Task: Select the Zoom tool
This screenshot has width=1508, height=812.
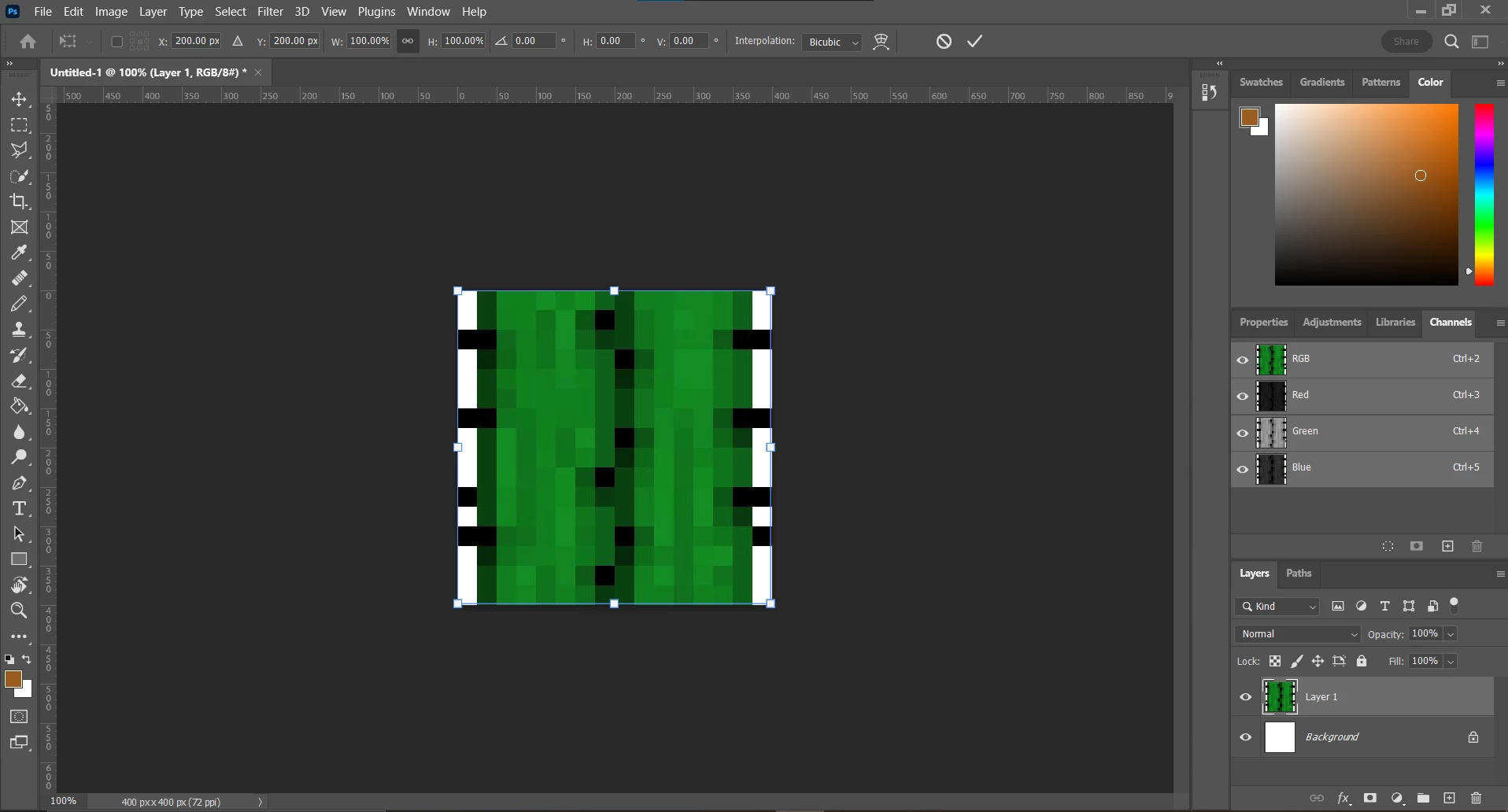Action: (20, 611)
